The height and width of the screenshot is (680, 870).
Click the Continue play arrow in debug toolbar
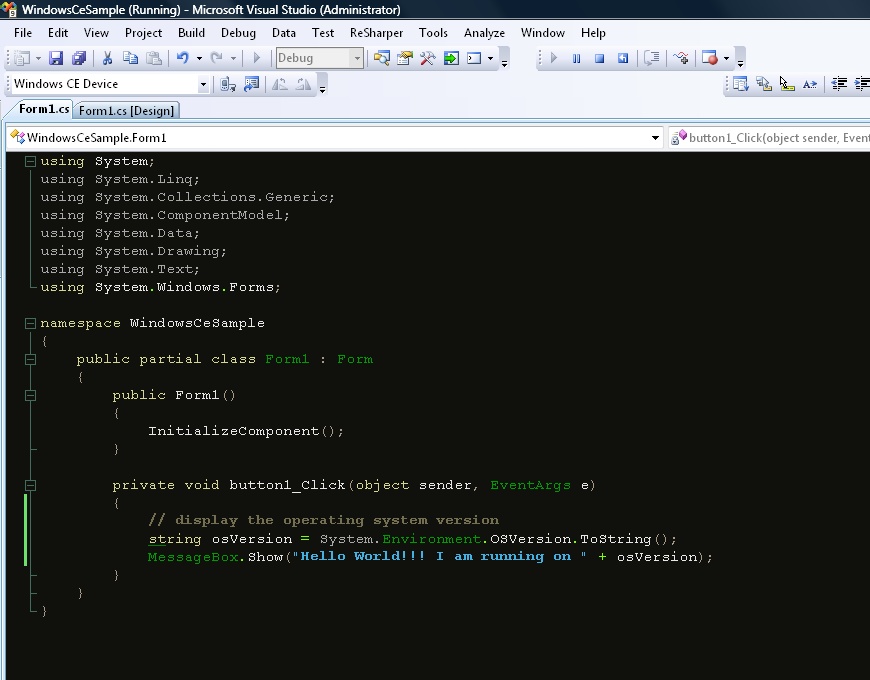point(553,58)
